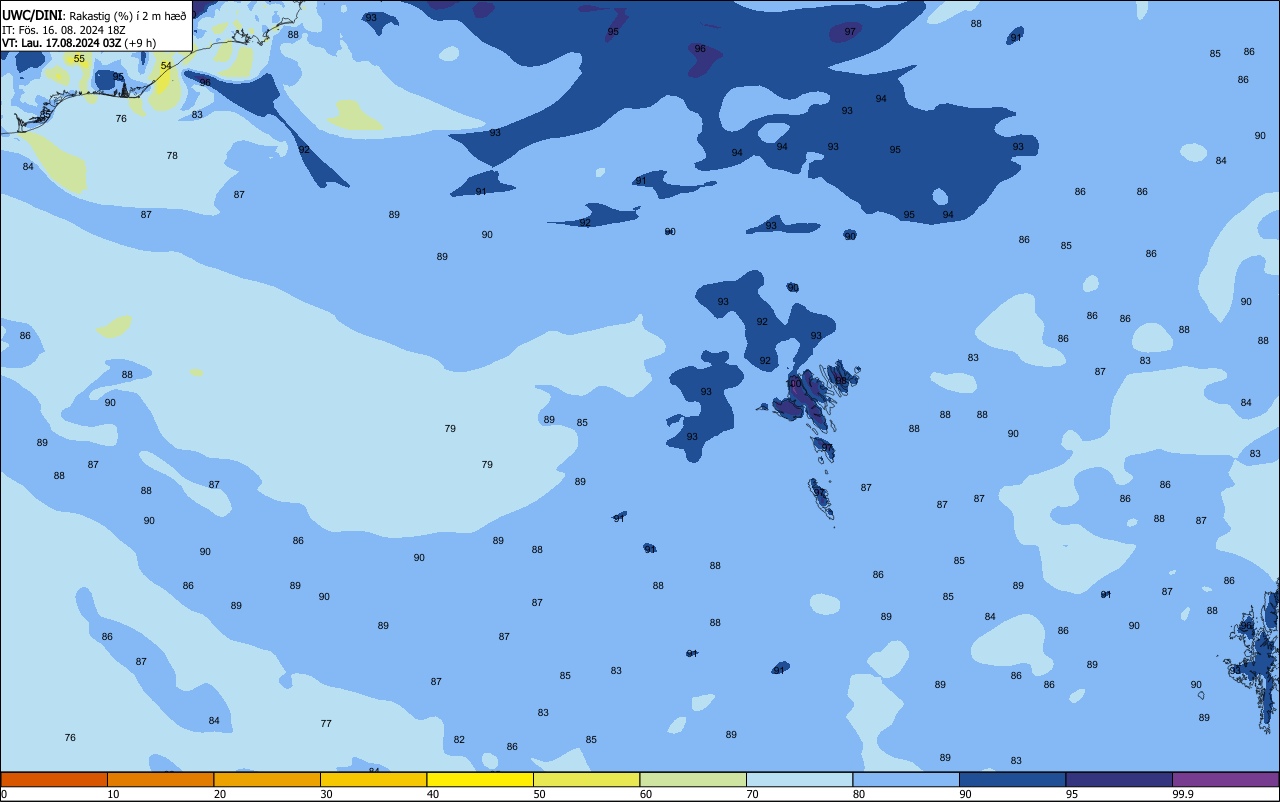Pick the 20–30 amber legend swatch
This screenshot has height=802, width=1280.
(267, 779)
